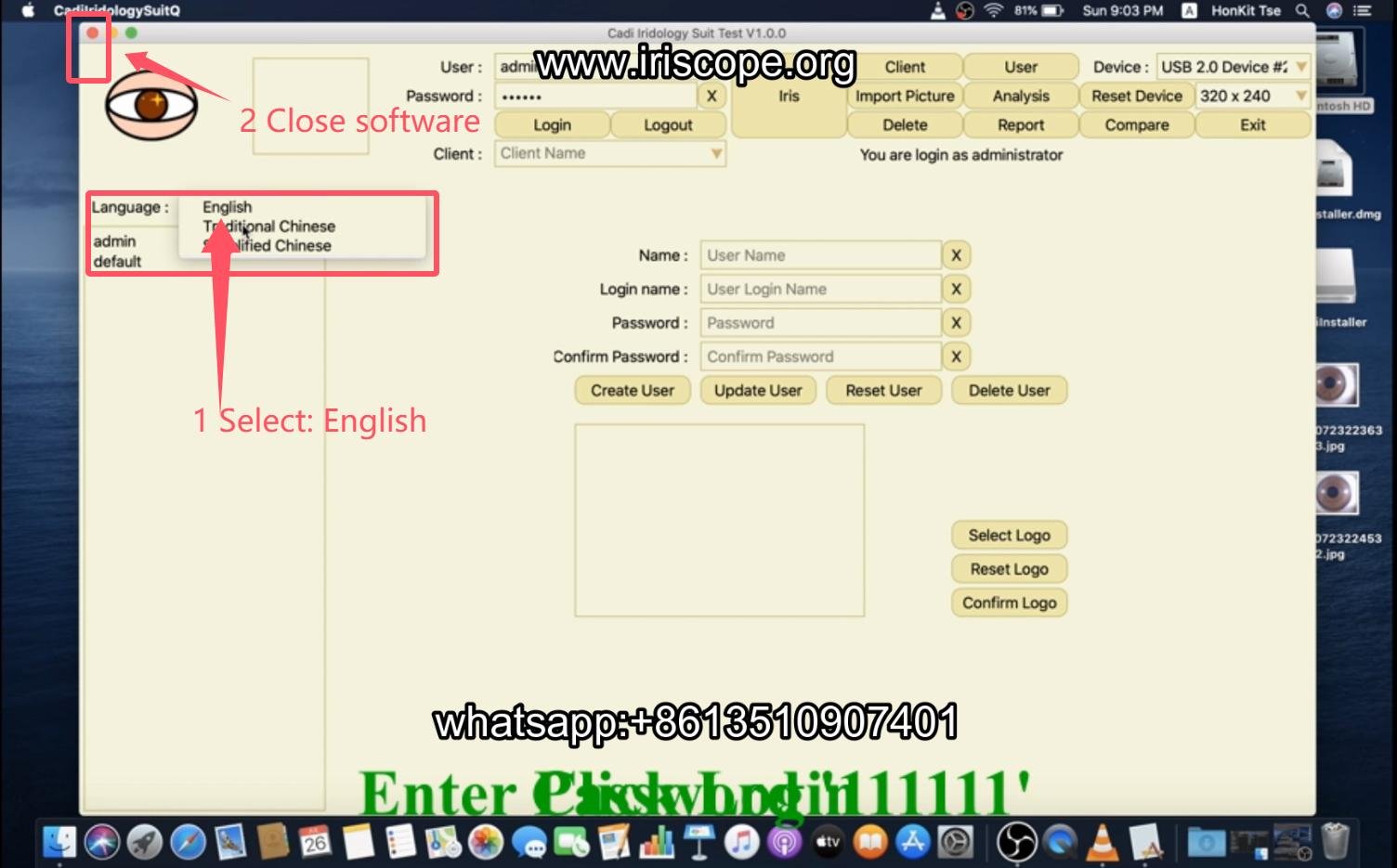Click Create User
Viewport: 1397px width, 868px height.
tap(633, 391)
